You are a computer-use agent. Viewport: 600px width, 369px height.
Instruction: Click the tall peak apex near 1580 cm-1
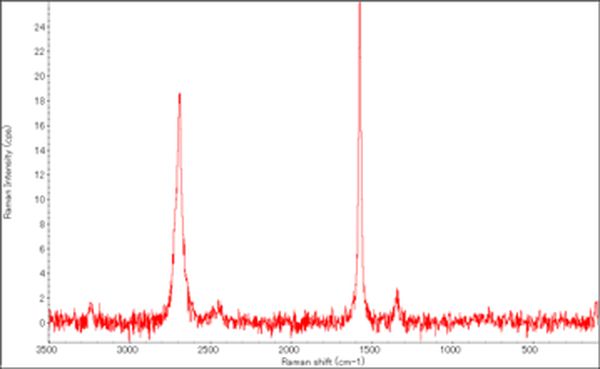tap(360, 5)
